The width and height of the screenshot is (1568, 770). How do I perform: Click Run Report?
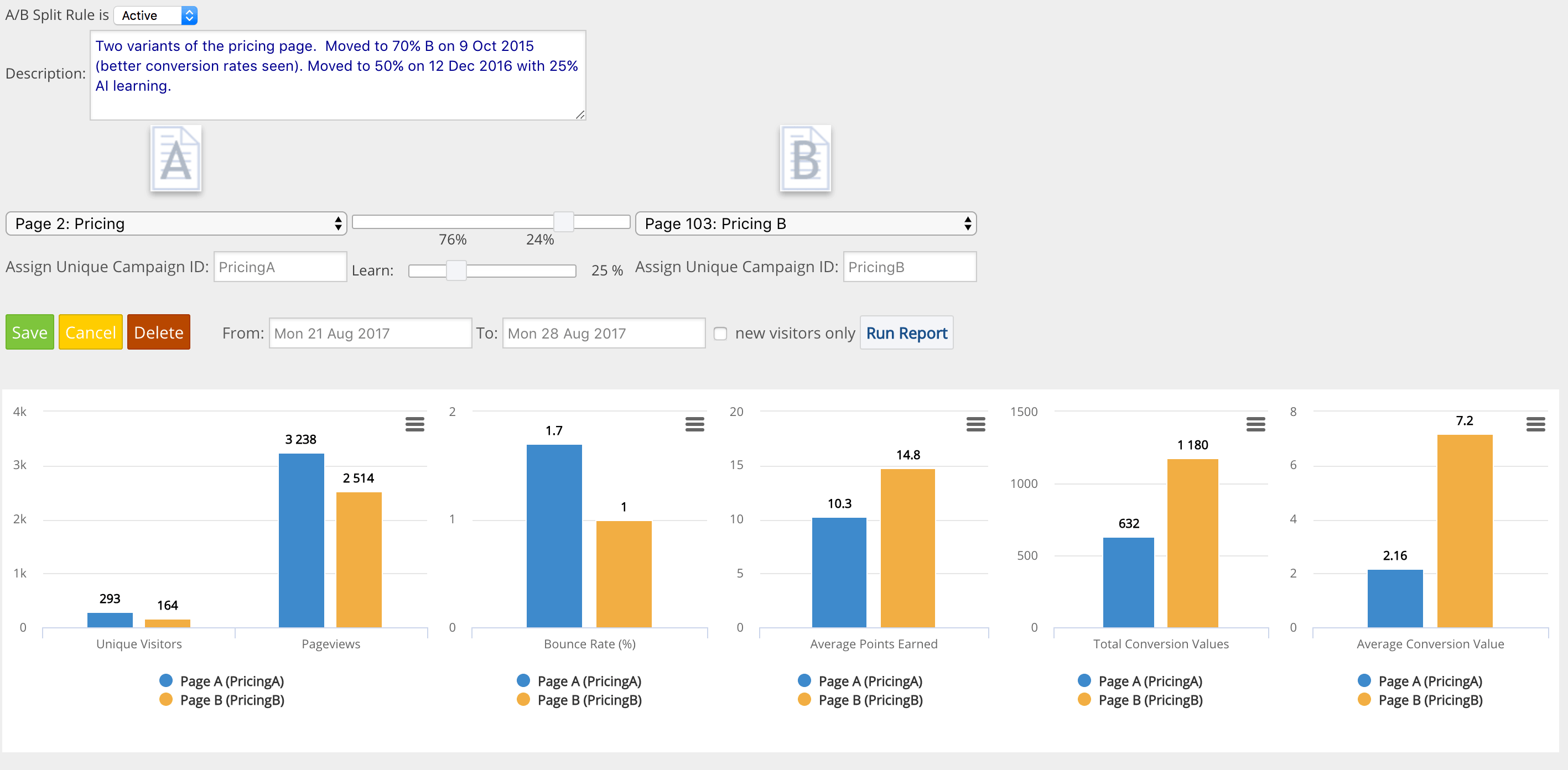[x=906, y=333]
